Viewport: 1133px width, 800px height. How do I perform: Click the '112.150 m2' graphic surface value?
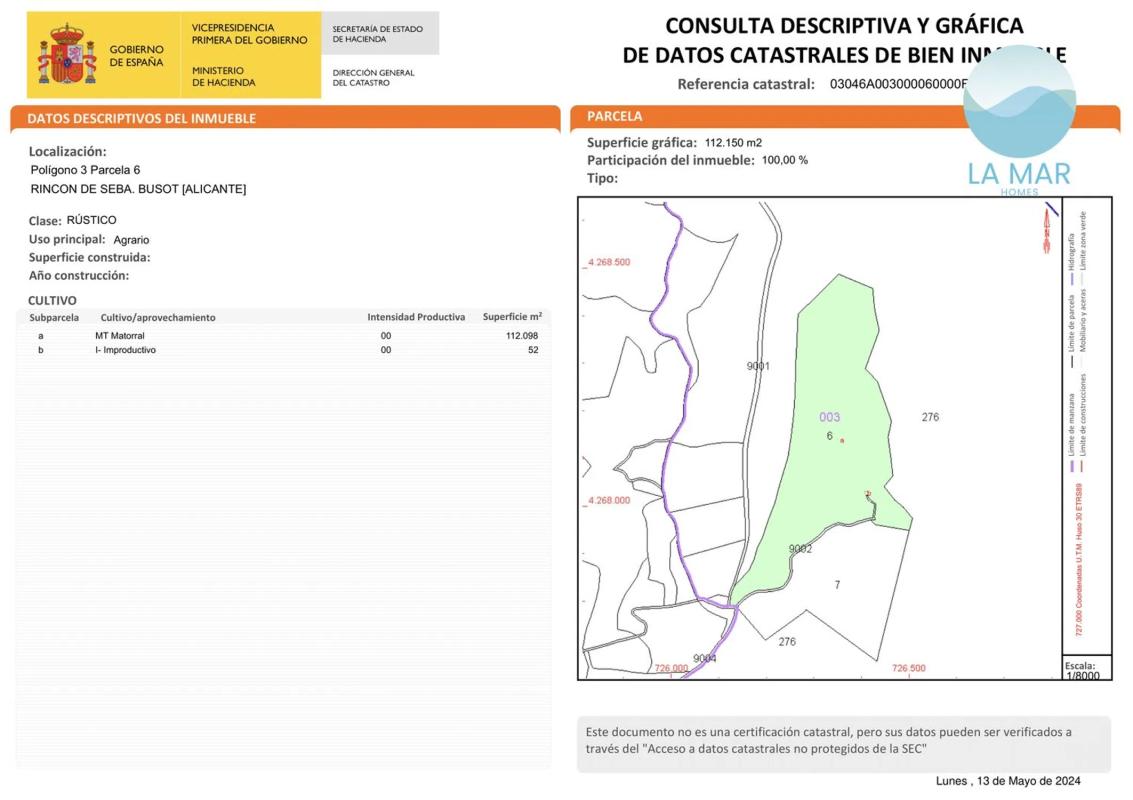(x=733, y=142)
